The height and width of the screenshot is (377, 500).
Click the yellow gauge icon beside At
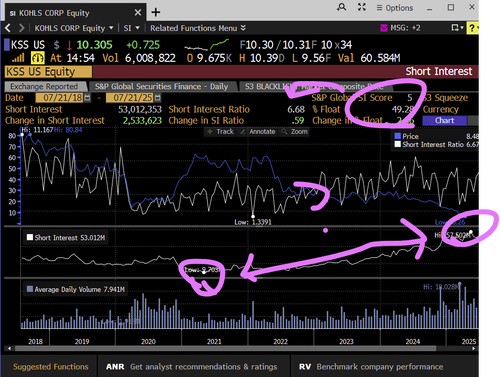(37, 58)
